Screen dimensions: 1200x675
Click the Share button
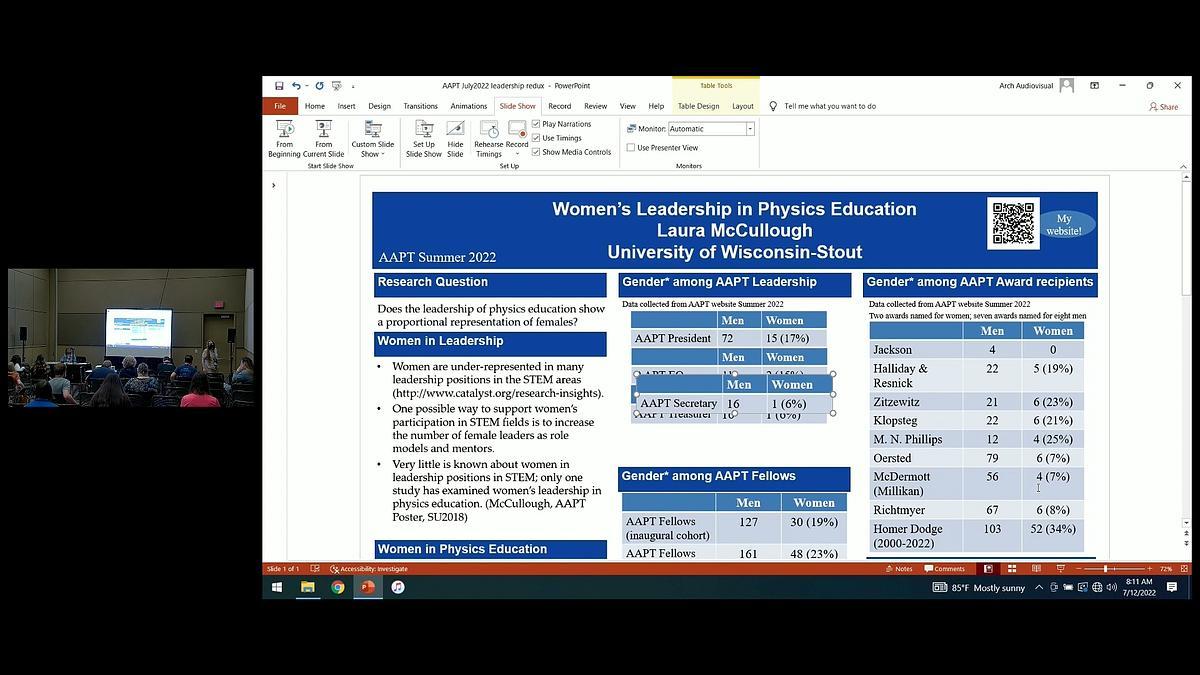(x=1163, y=106)
